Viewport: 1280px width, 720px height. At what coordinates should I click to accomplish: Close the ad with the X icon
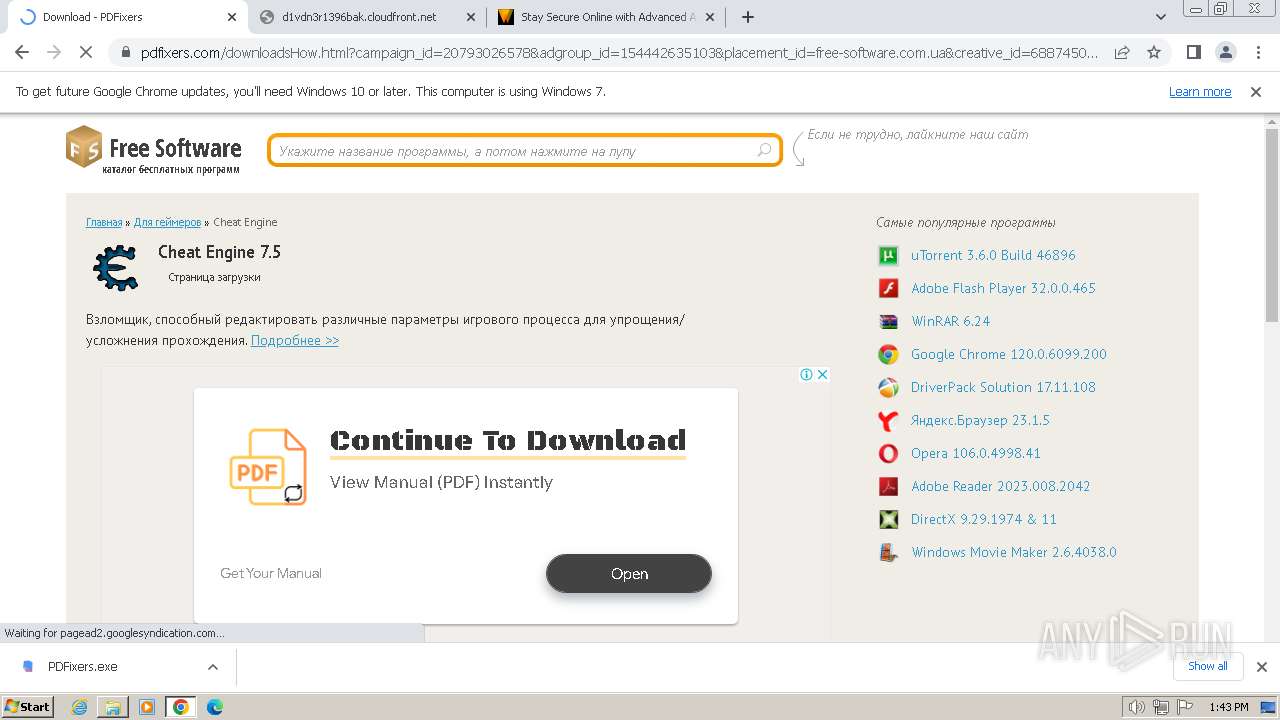click(x=822, y=374)
